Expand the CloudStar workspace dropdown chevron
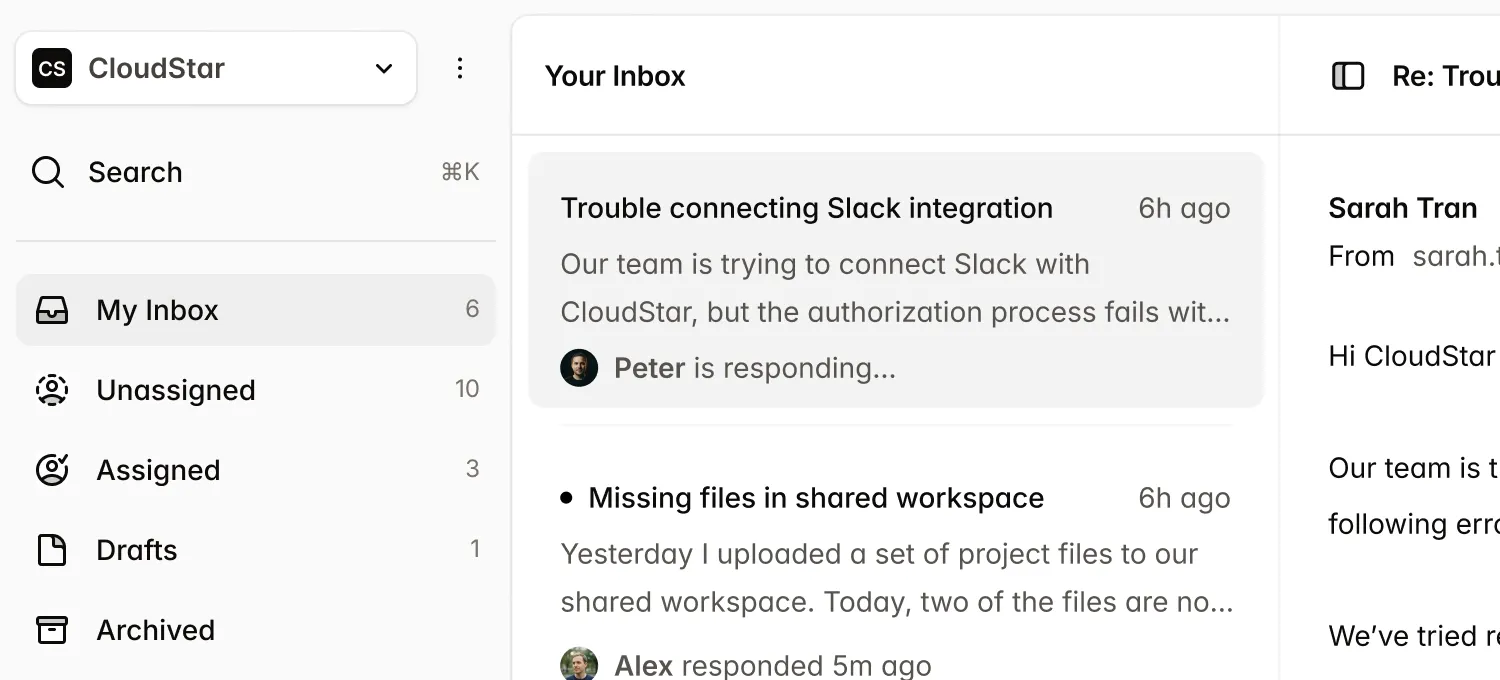1500x680 pixels. click(x=384, y=68)
